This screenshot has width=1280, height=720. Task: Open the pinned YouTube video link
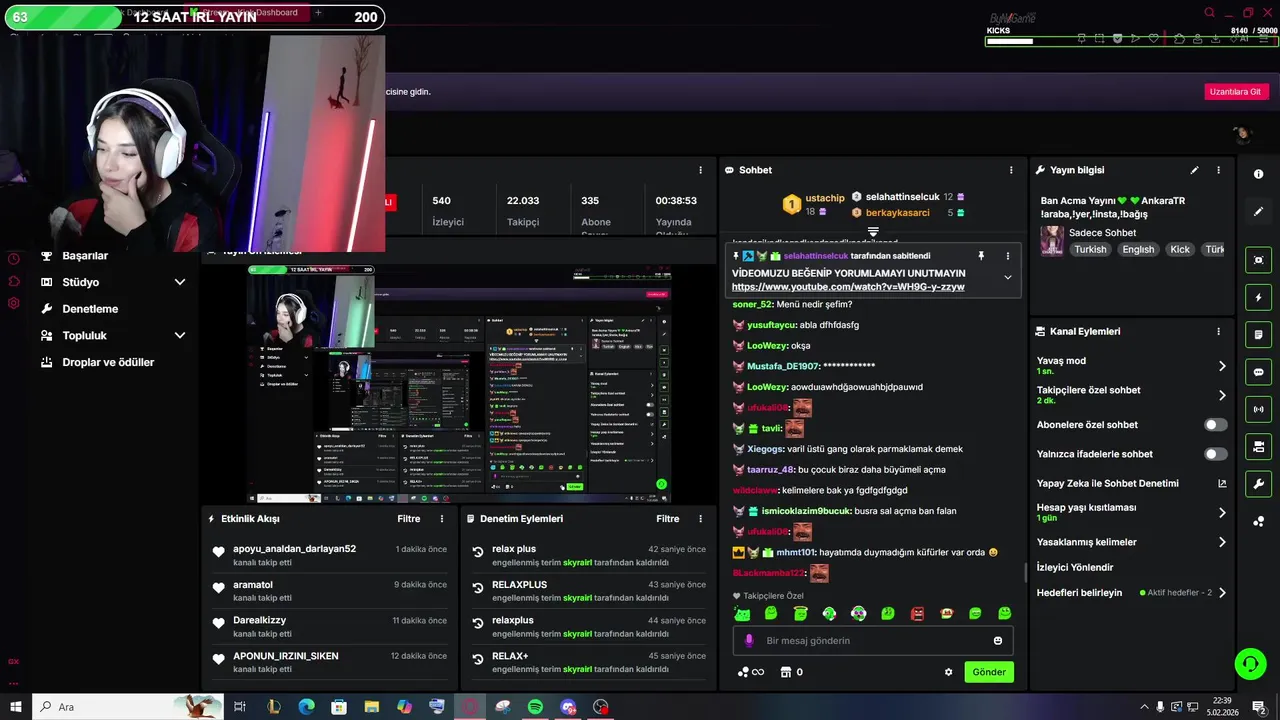coord(848,287)
